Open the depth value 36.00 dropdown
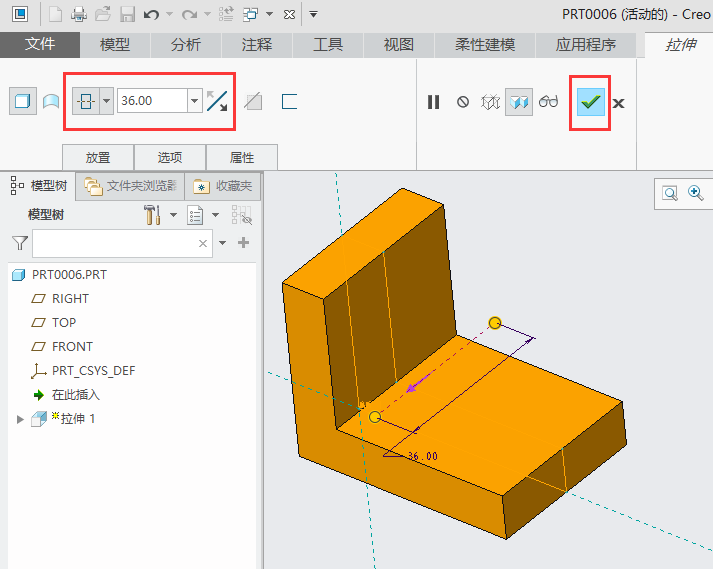 pyautogui.click(x=194, y=101)
